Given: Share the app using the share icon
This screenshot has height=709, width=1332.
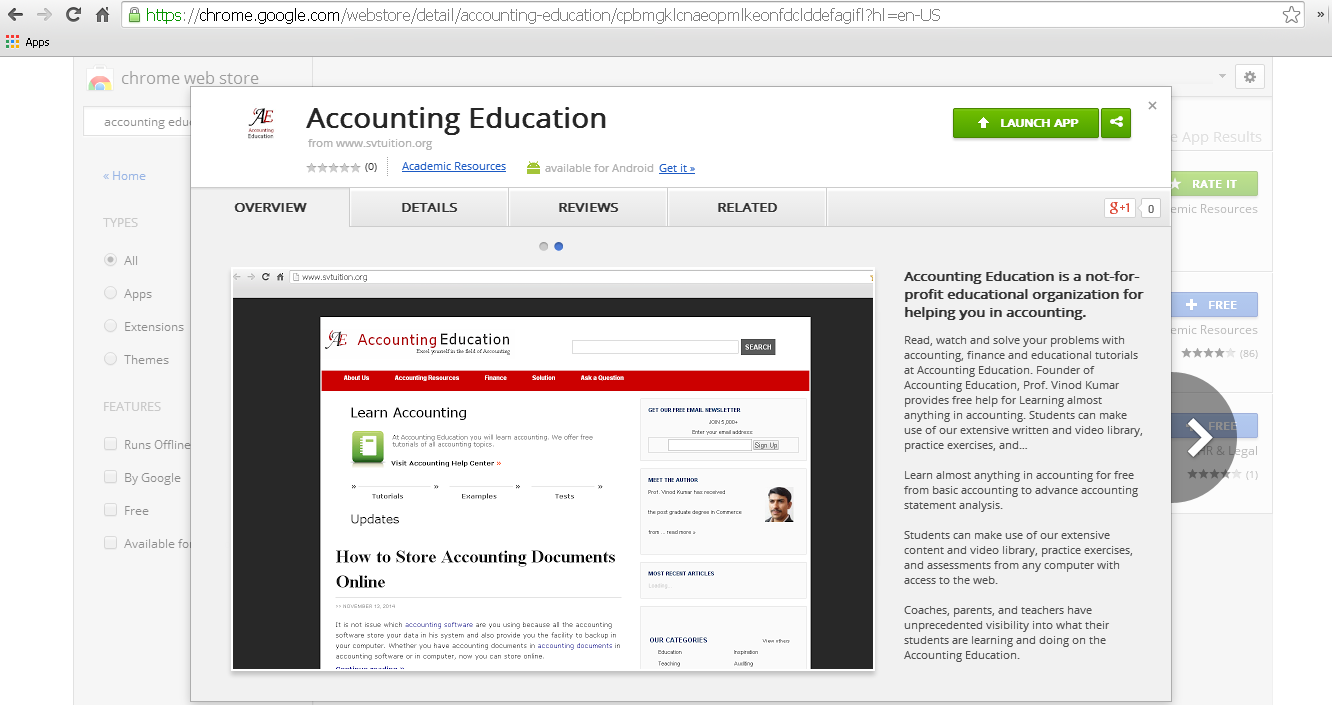Looking at the screenshot, I should point(1116,123).
